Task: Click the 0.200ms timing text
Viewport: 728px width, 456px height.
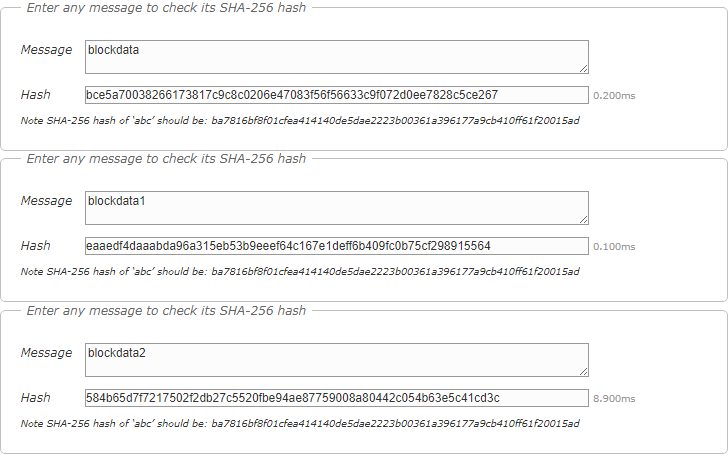Action: (x=614, y=96)
